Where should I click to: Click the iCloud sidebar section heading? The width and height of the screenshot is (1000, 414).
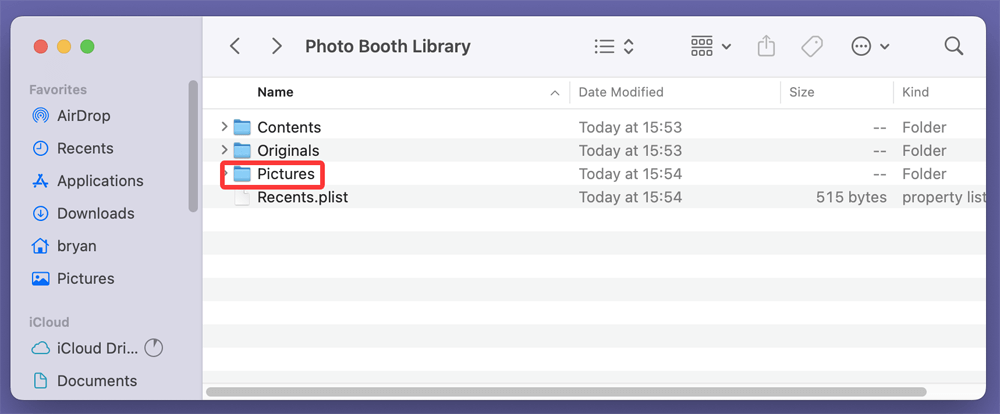(49, 322)
